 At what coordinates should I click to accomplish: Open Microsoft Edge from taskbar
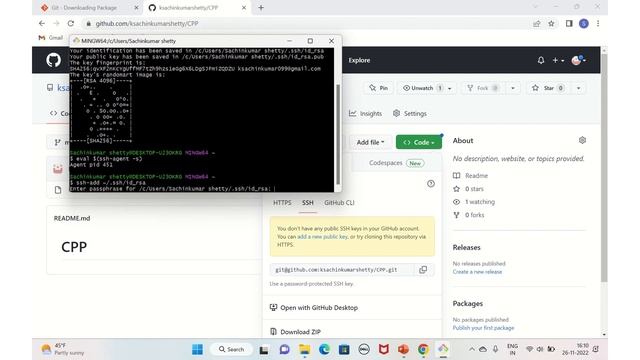[324, 349]
